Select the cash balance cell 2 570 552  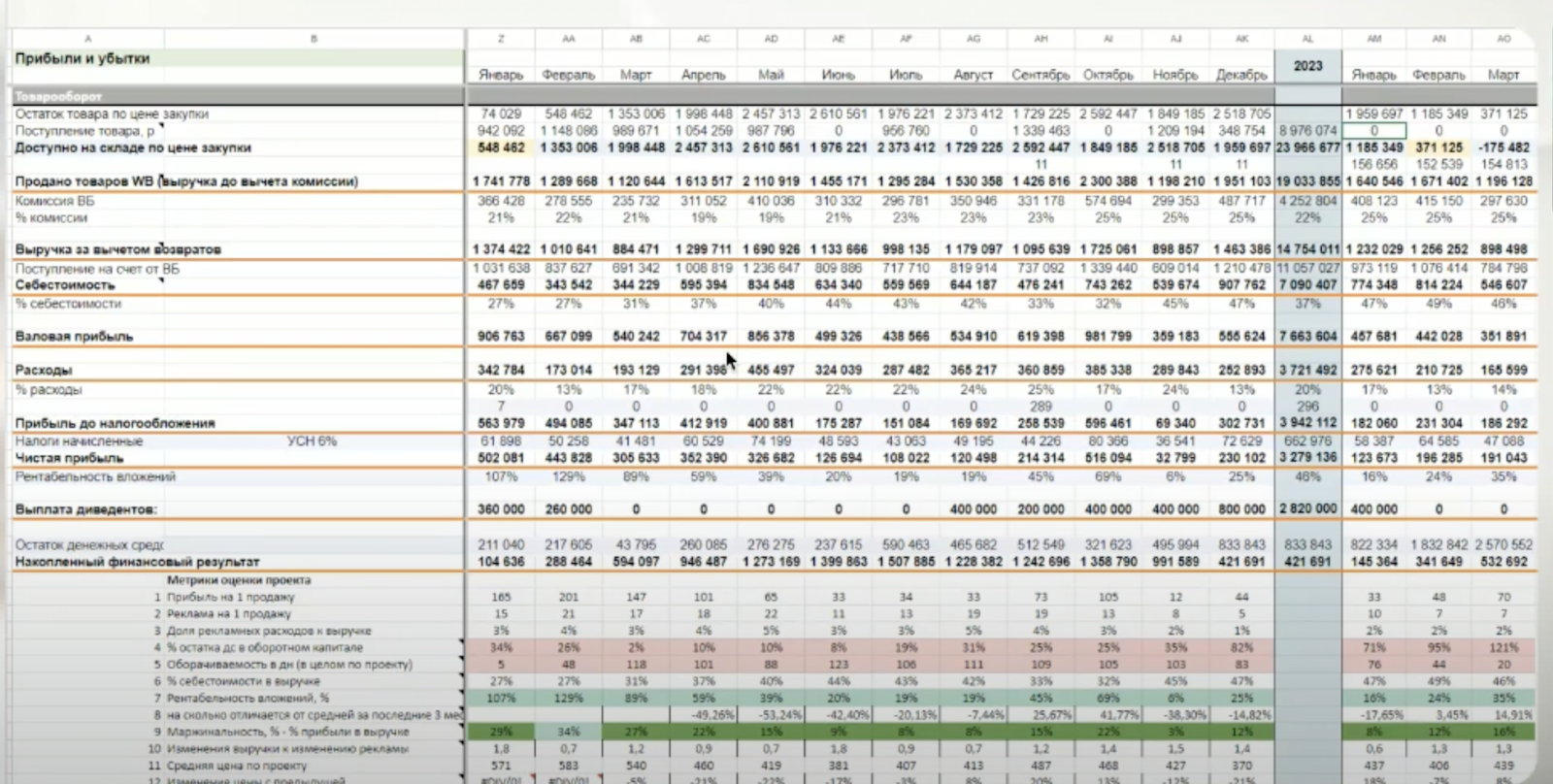1503,545
